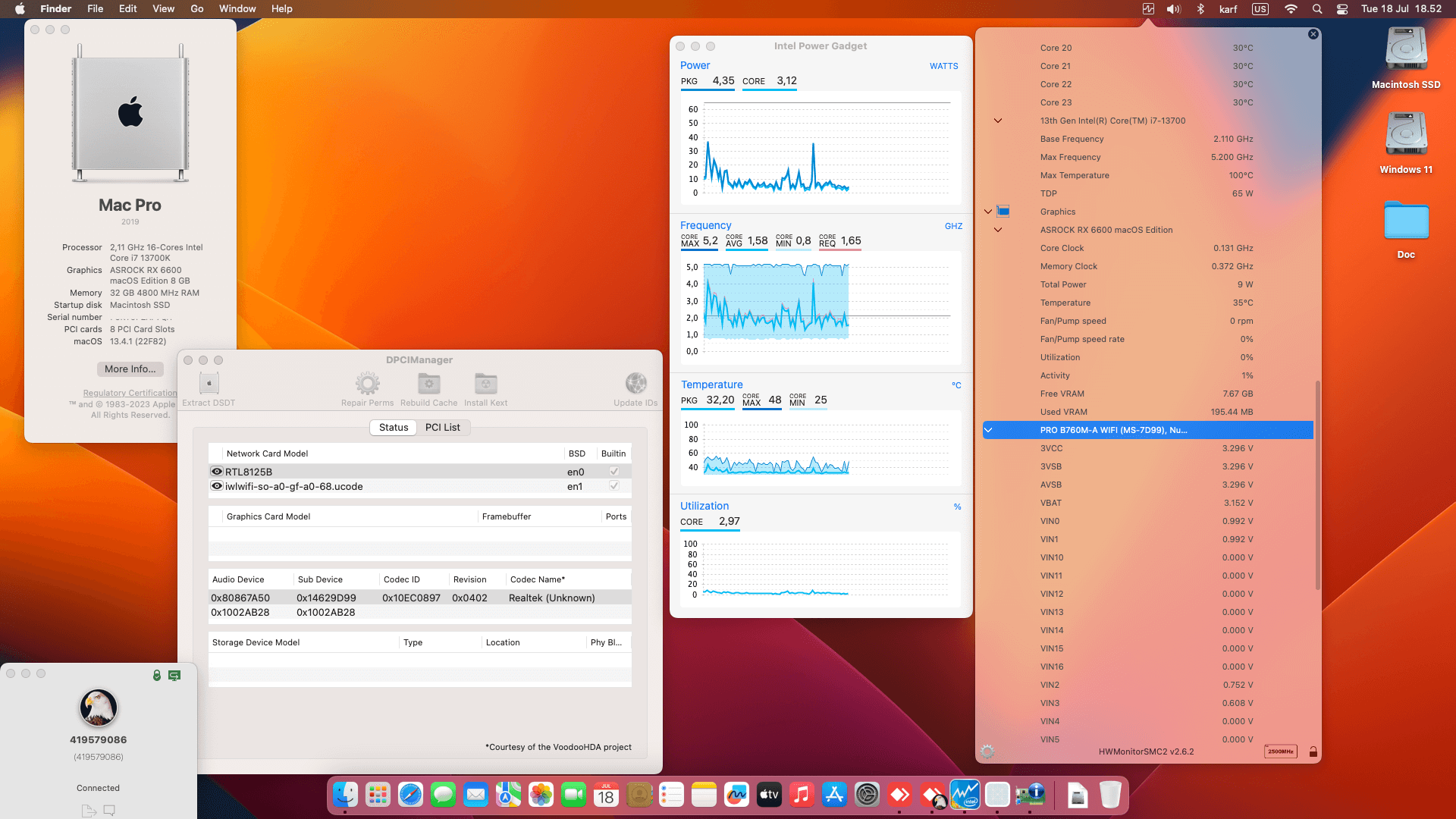Click the eagle profile picture in AnyDesk
The width and height of the screenshot is (1456, 819).
click(99, 708)
